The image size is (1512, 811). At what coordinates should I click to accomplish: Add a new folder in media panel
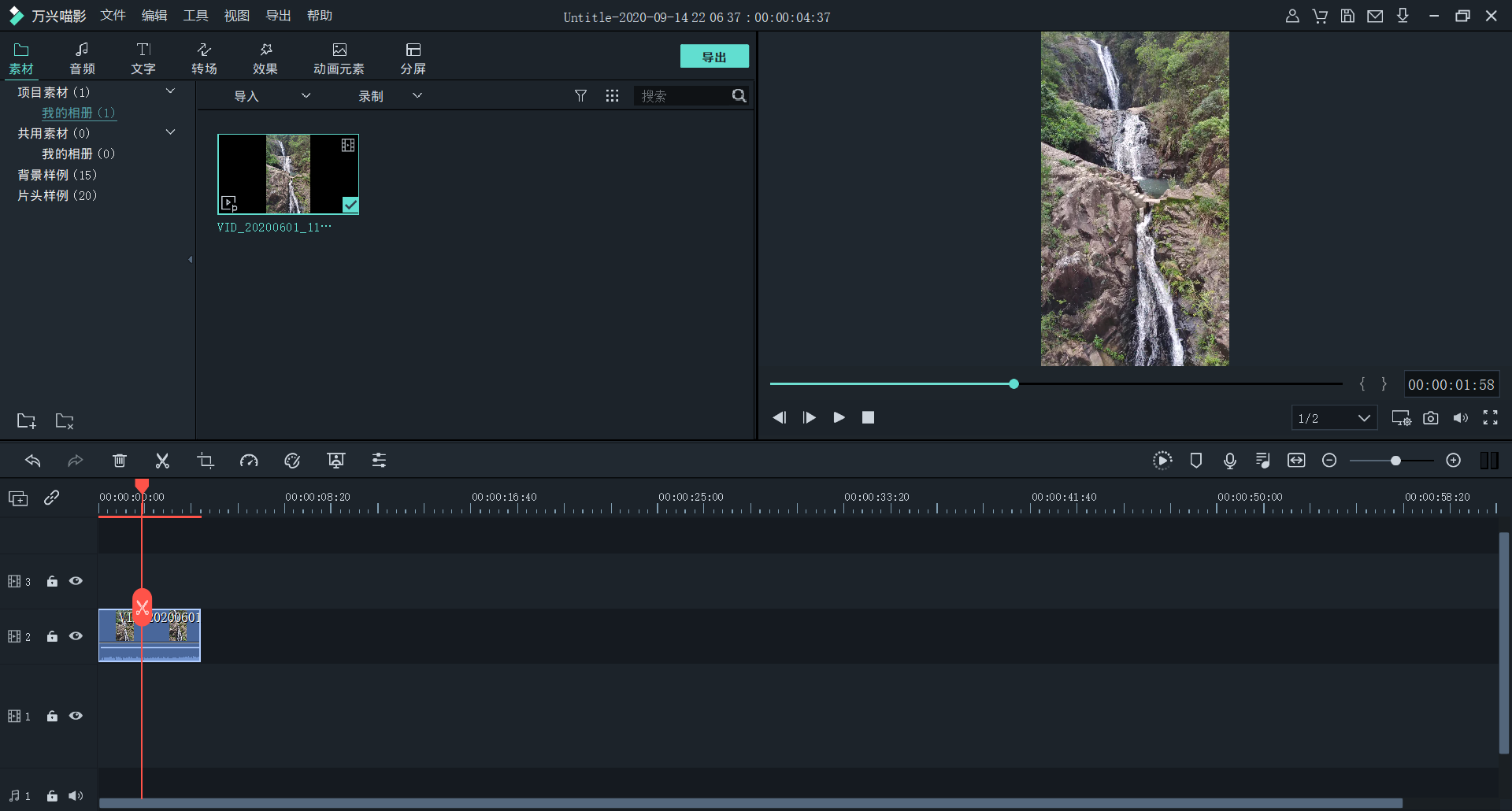point(26,421)
